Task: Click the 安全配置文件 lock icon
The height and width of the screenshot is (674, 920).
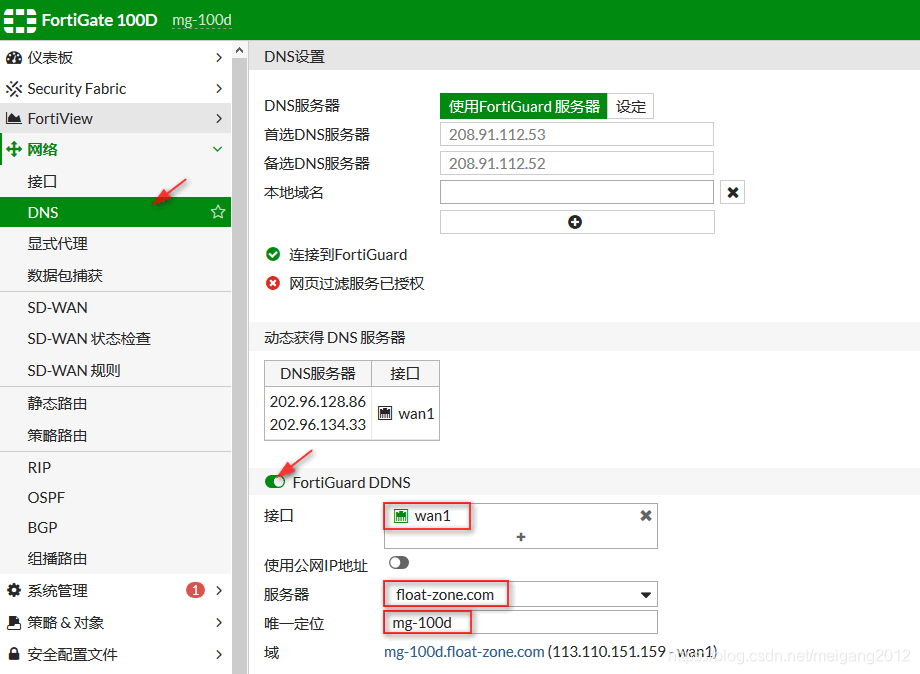Action: point(13,654)
